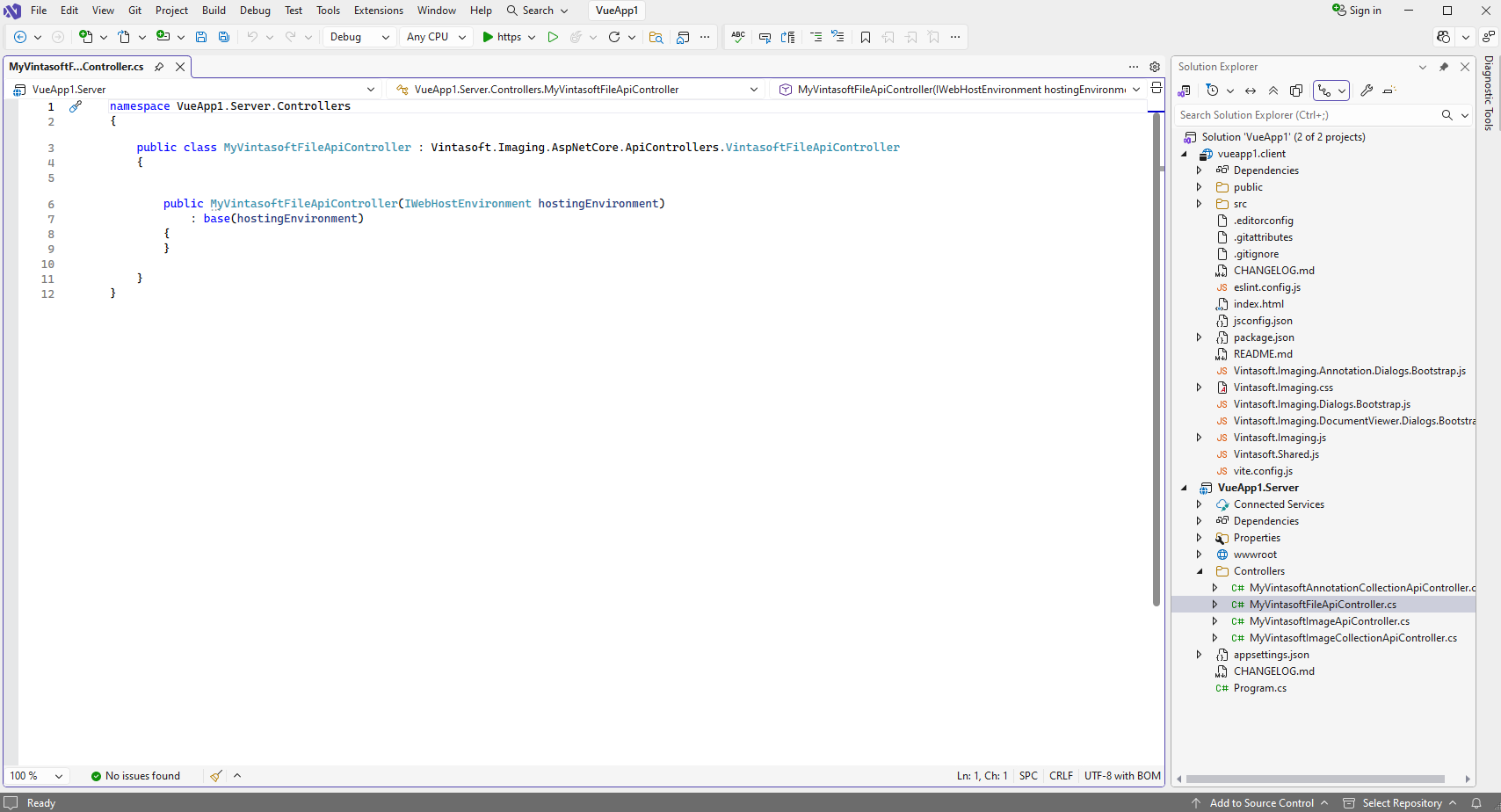This screenshot has width=1501, height=812.
Task: Open Solution Explorer properties wrench icon
Action: tap(1367, 91)
